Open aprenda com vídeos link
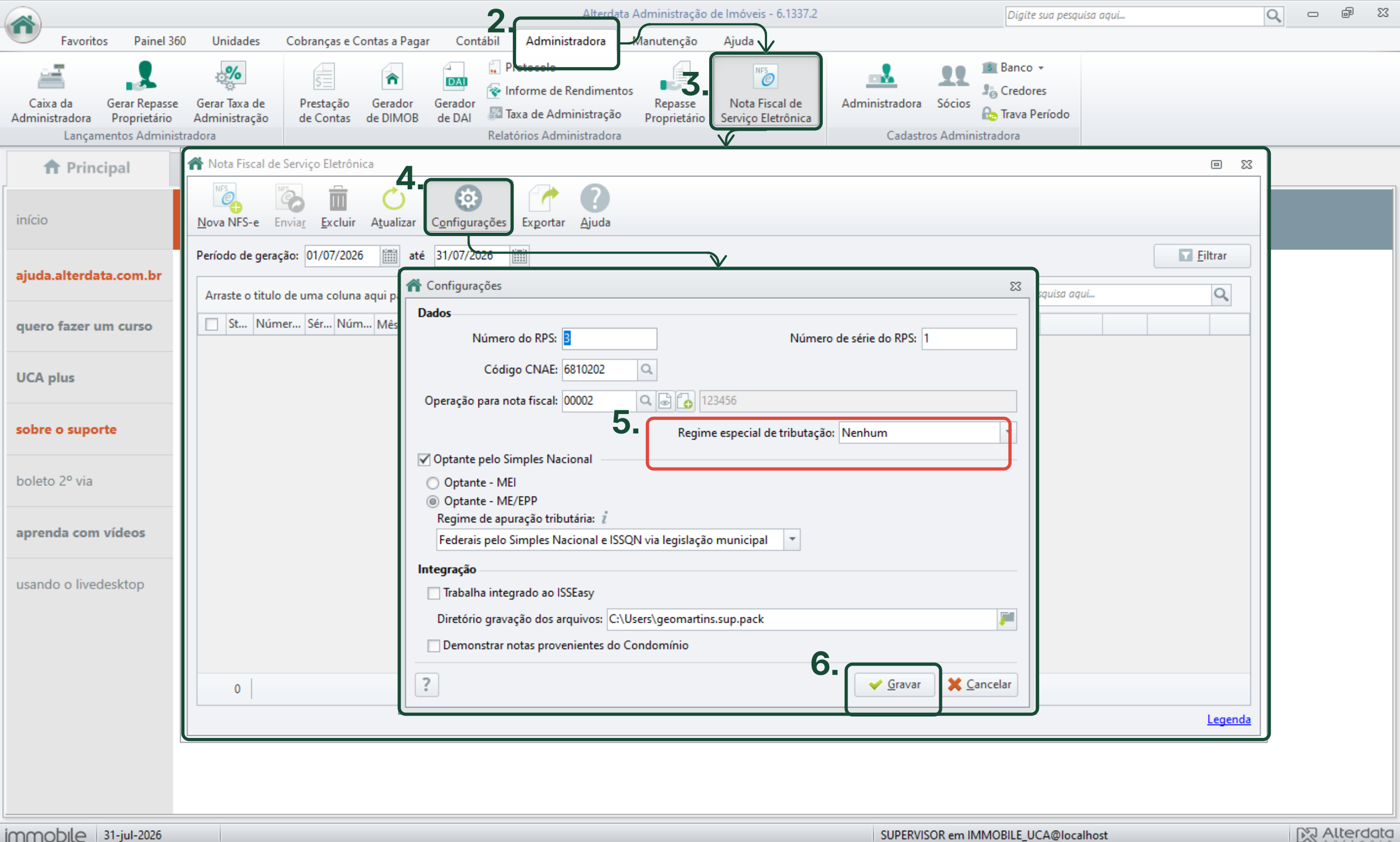This screenshot has height=842, width=1400. [80, 533]
